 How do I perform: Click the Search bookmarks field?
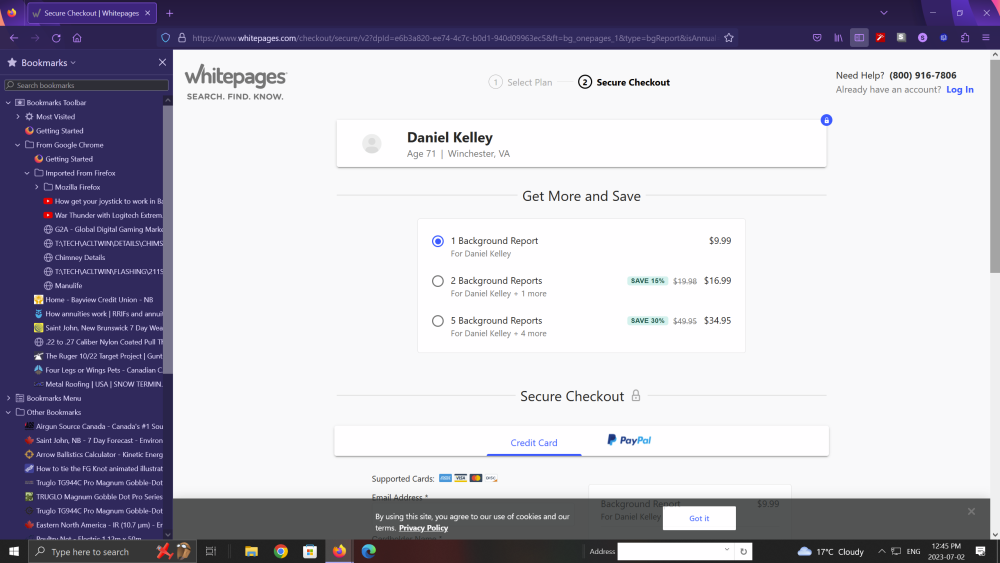click(85, 86)
